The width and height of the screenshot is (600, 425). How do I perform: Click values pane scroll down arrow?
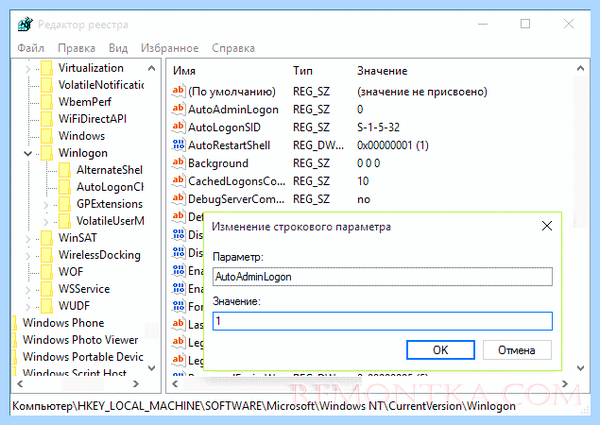coord(580,368)
